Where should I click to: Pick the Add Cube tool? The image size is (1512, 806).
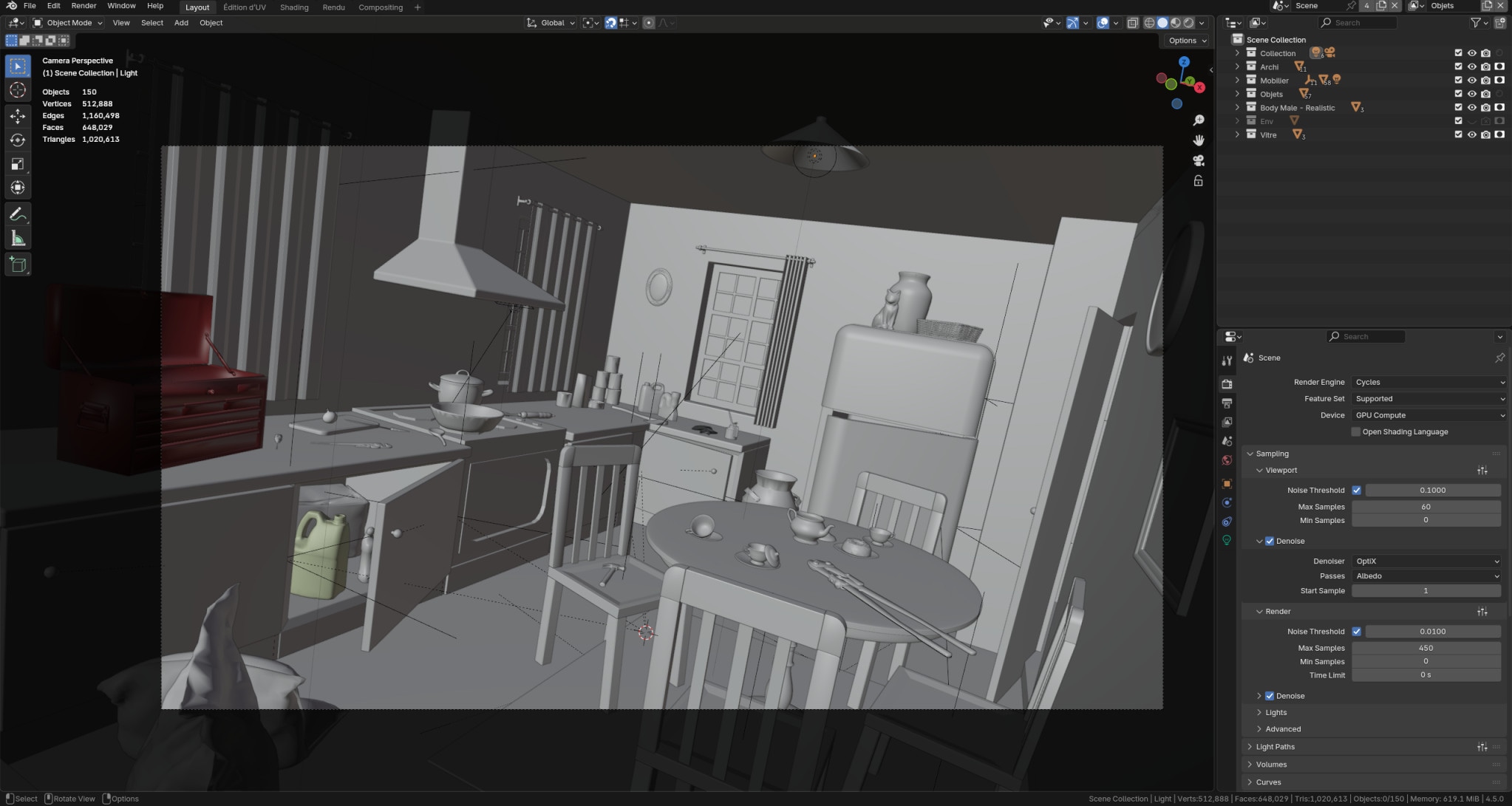18,264
